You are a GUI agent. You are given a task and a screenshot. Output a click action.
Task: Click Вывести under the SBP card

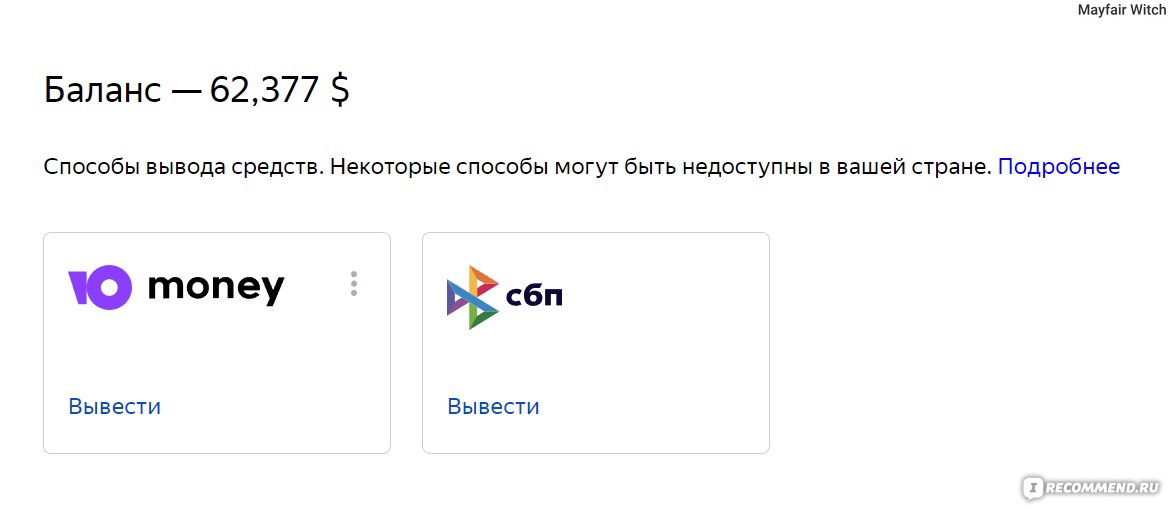pos(493,407)
